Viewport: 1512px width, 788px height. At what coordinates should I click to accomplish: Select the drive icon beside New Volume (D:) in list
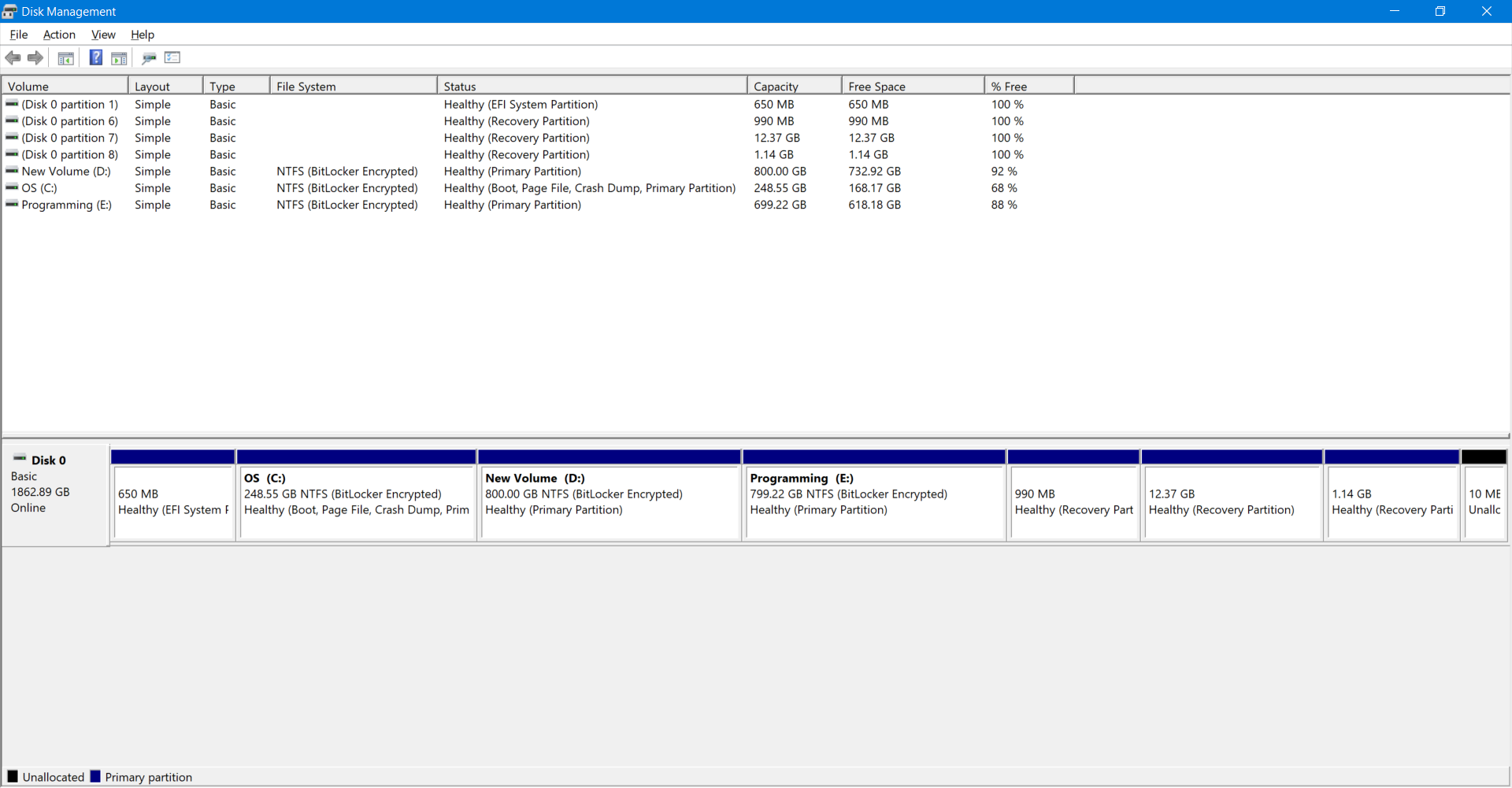[x=12, y=171]
